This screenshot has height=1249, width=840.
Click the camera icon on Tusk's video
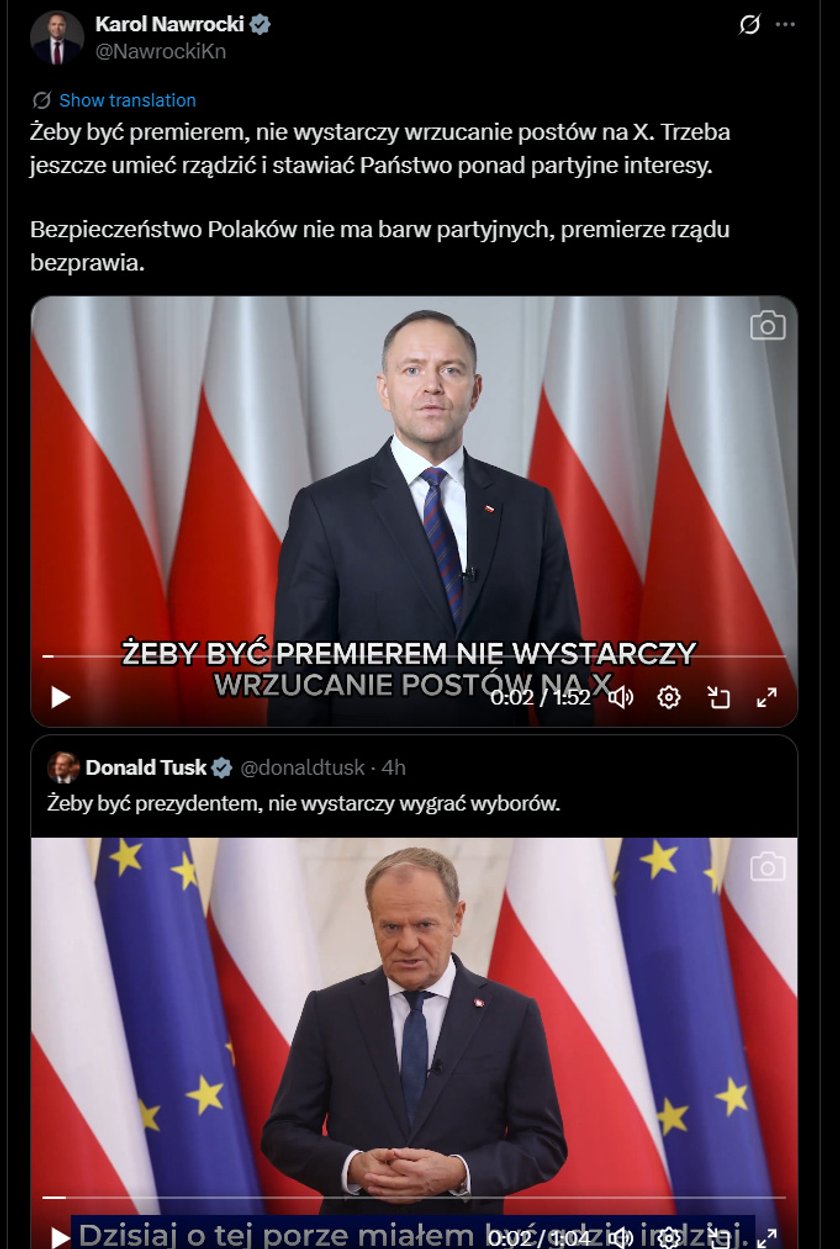768,866
